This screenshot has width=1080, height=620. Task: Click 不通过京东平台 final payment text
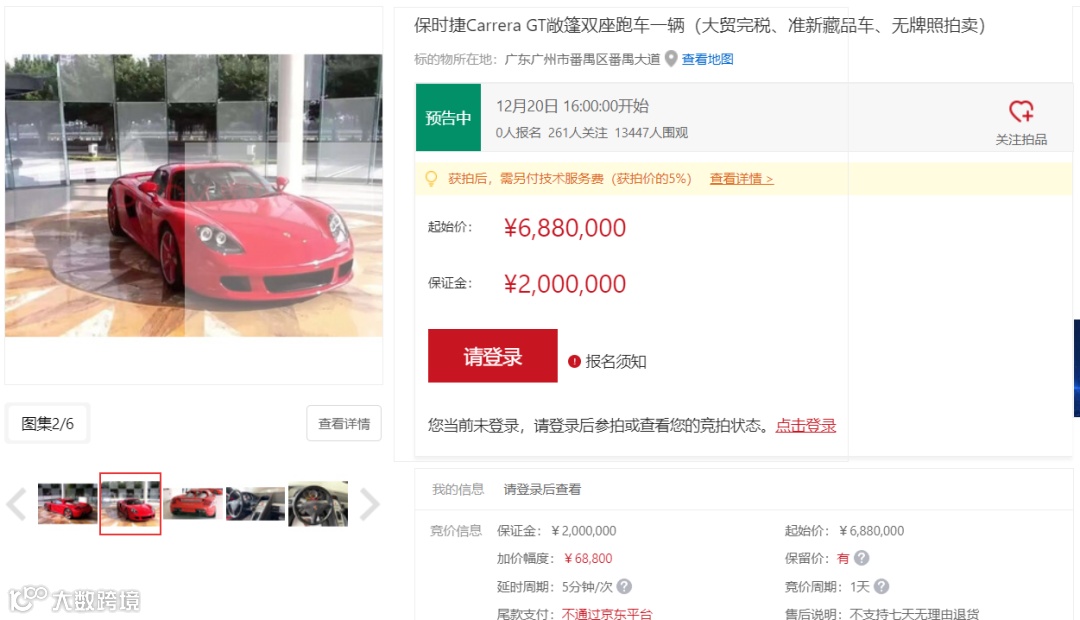point(607,613)
